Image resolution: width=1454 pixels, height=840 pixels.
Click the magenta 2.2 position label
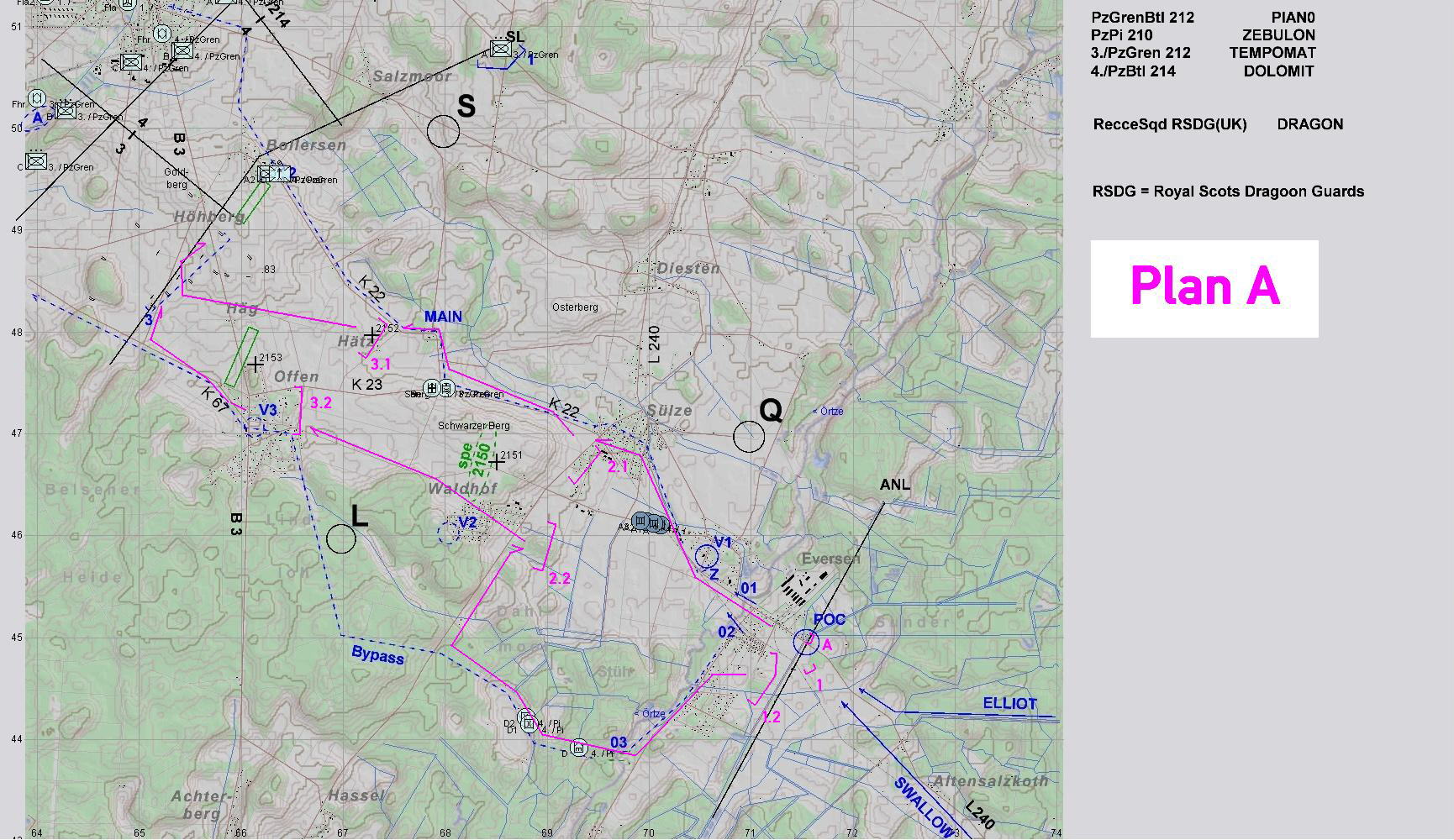click(560, 578)
